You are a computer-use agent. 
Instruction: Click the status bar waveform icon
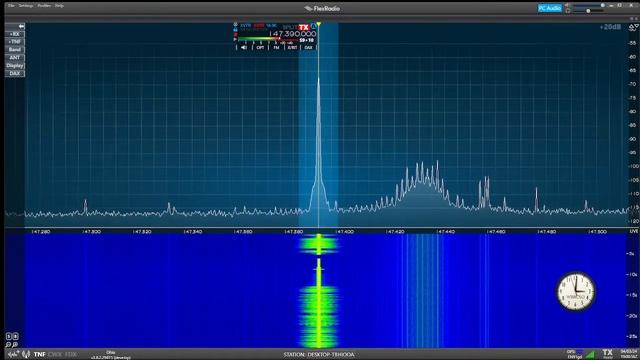click(13, 354)
